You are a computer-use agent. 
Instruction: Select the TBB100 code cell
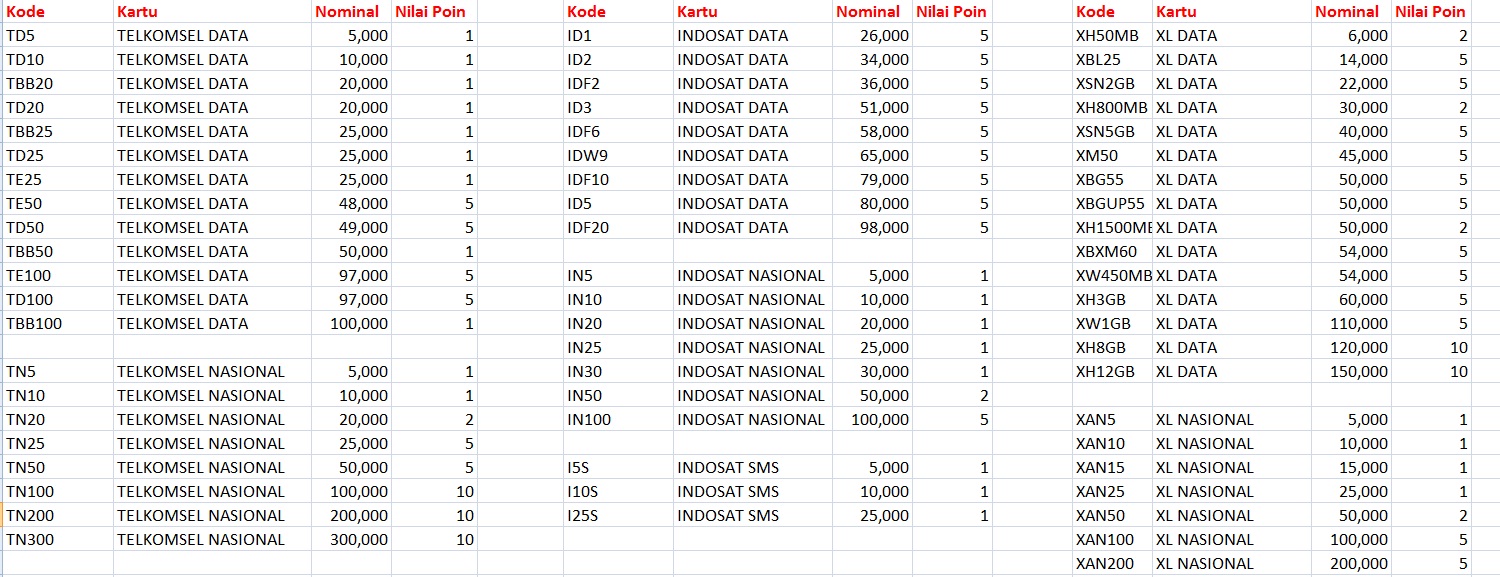point(58,323)
